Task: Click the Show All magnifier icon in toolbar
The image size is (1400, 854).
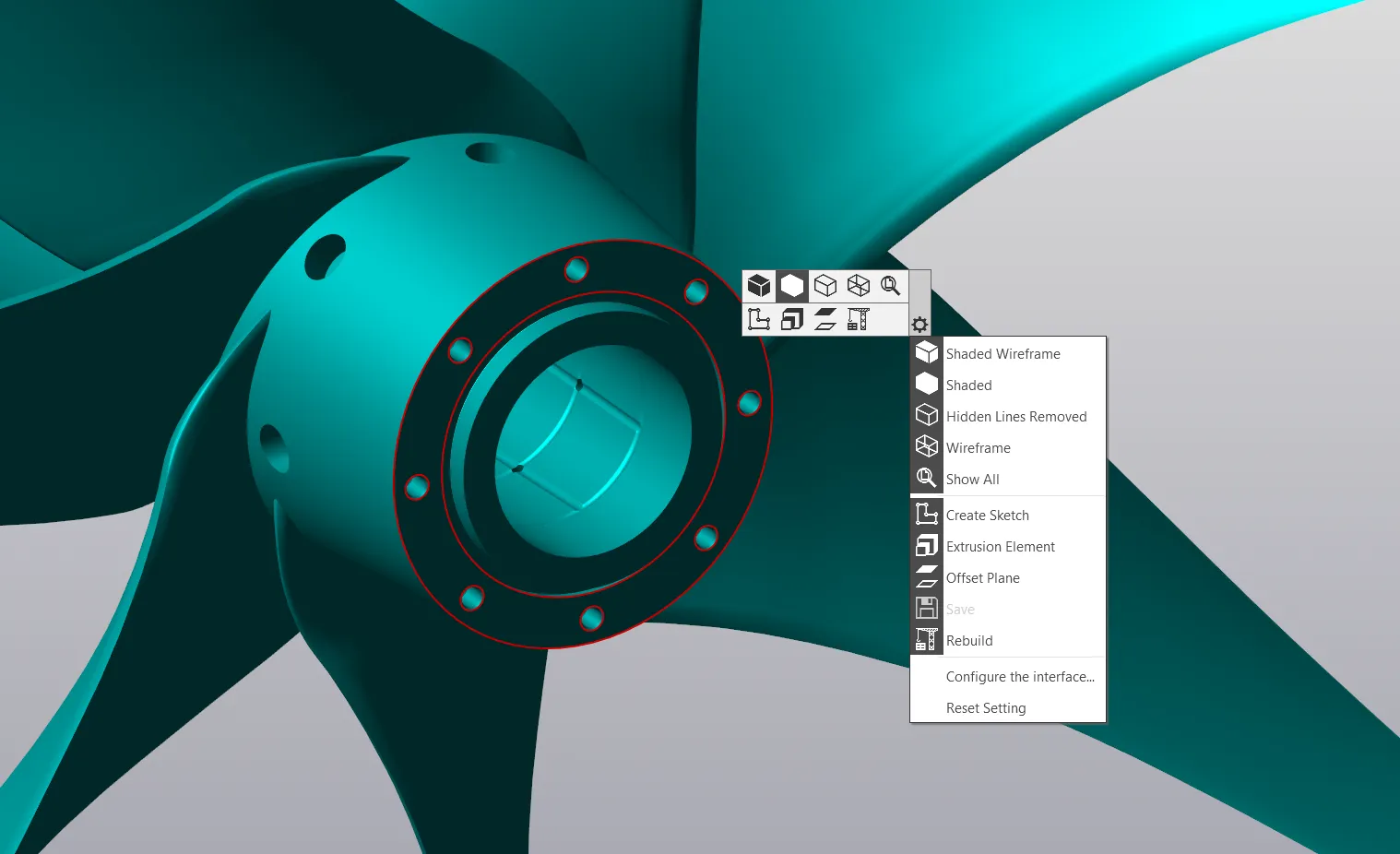Action: 891,286
